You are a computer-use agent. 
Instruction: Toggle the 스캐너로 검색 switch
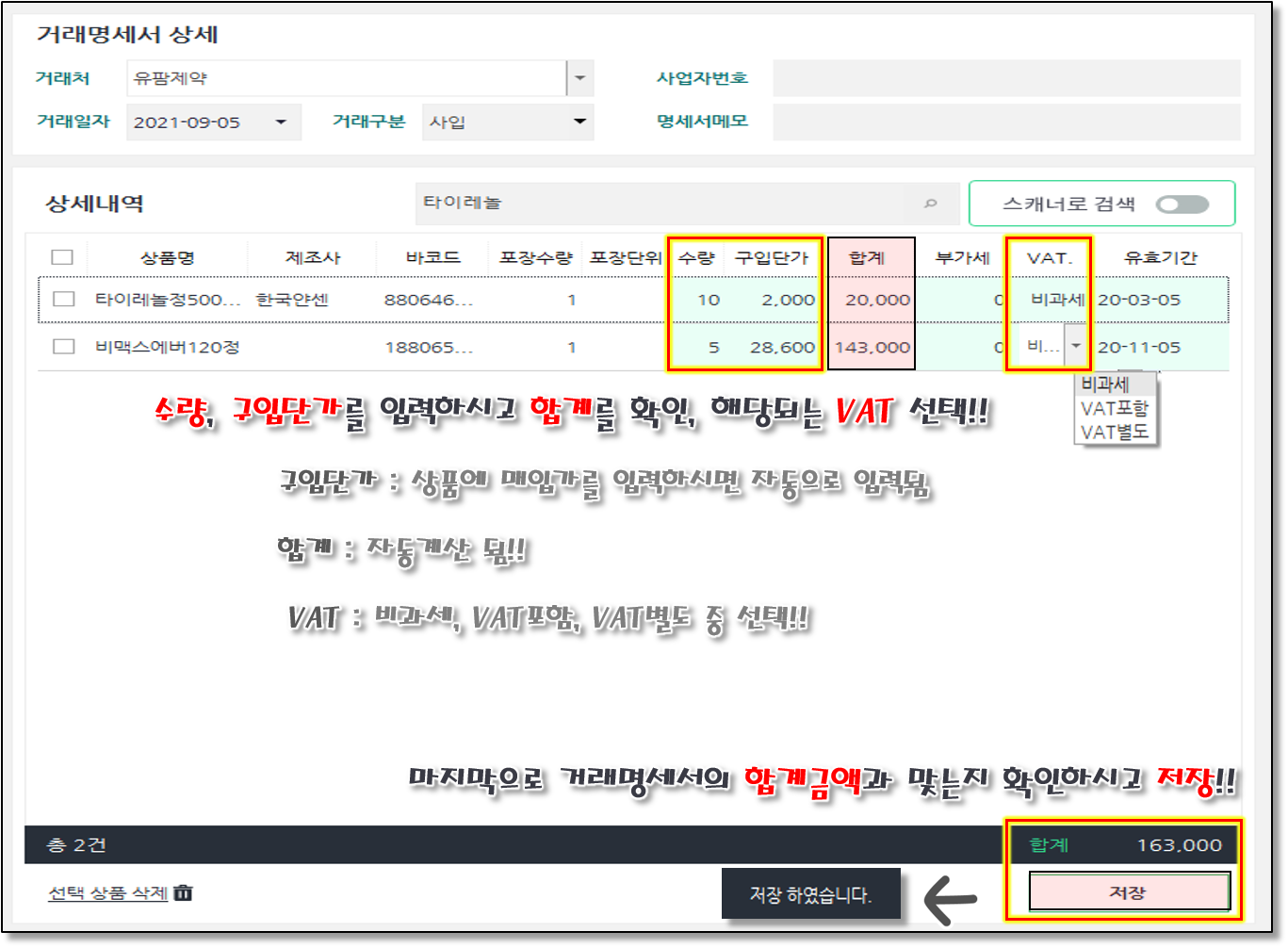(1182, 204)
